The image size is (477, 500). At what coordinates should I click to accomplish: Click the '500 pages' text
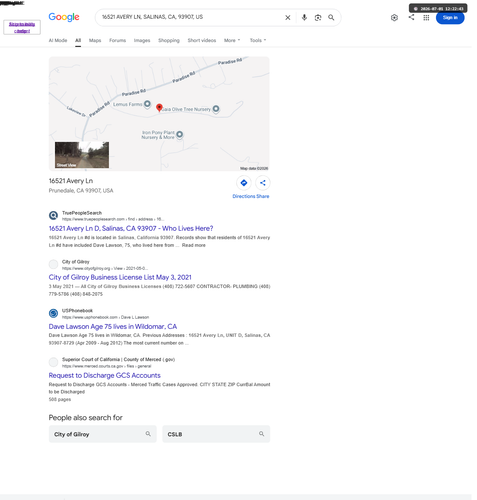tap(60, 399)
